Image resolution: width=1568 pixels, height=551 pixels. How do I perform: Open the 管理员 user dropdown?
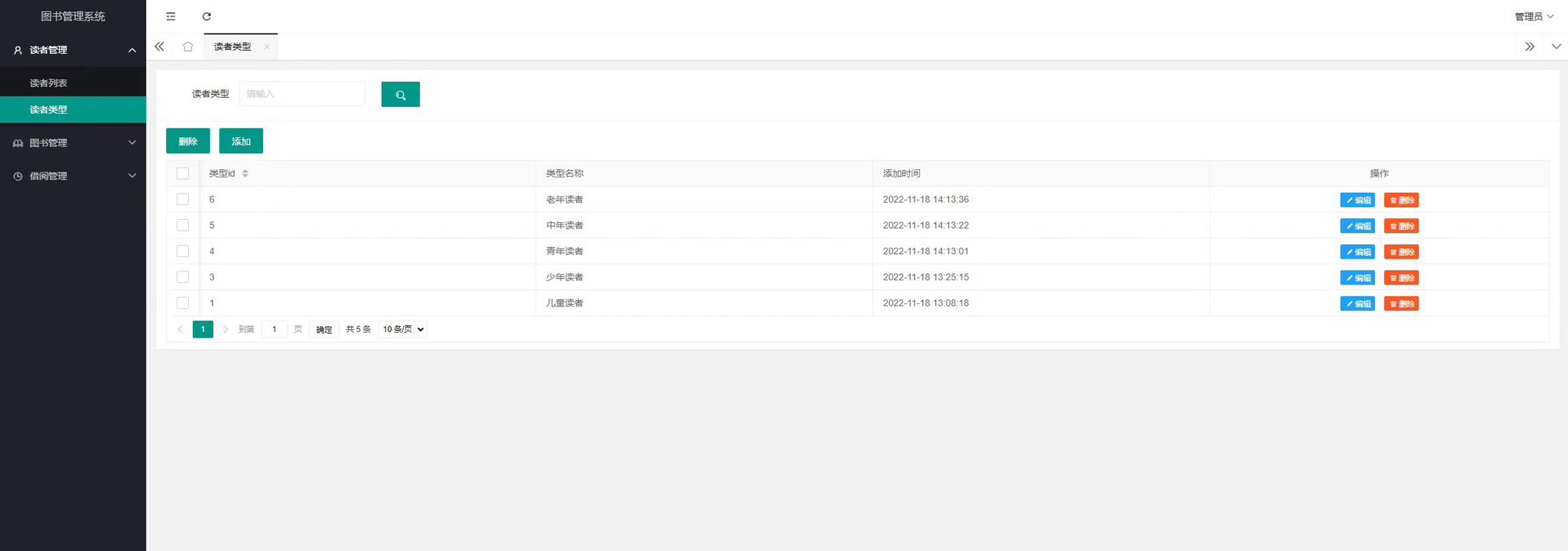[x=1534, y=16]
